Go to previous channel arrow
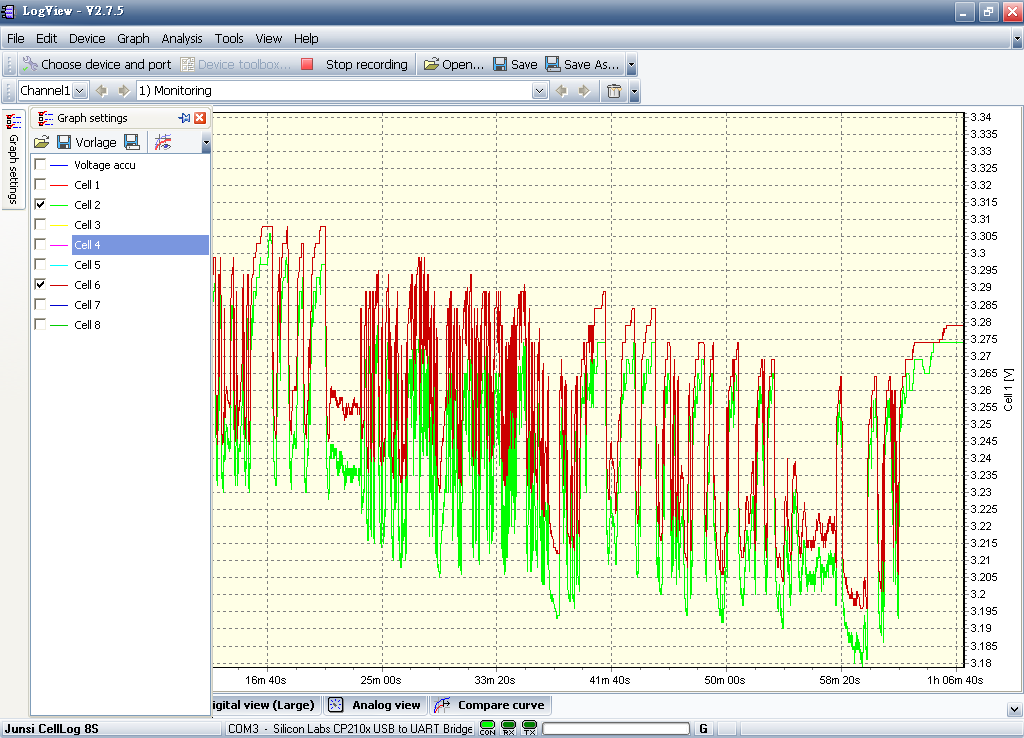 (101, 91)
